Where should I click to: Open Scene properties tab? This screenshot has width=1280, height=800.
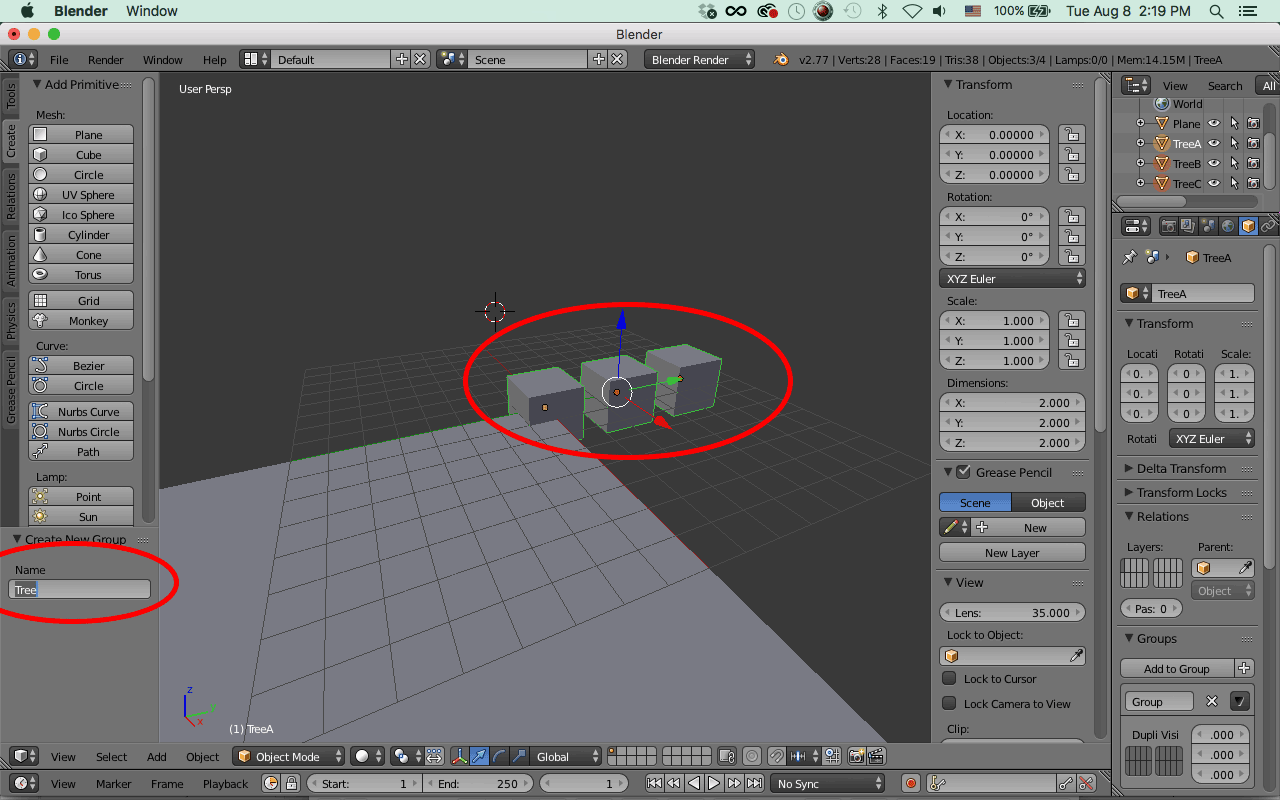[x=1208, y=226]
